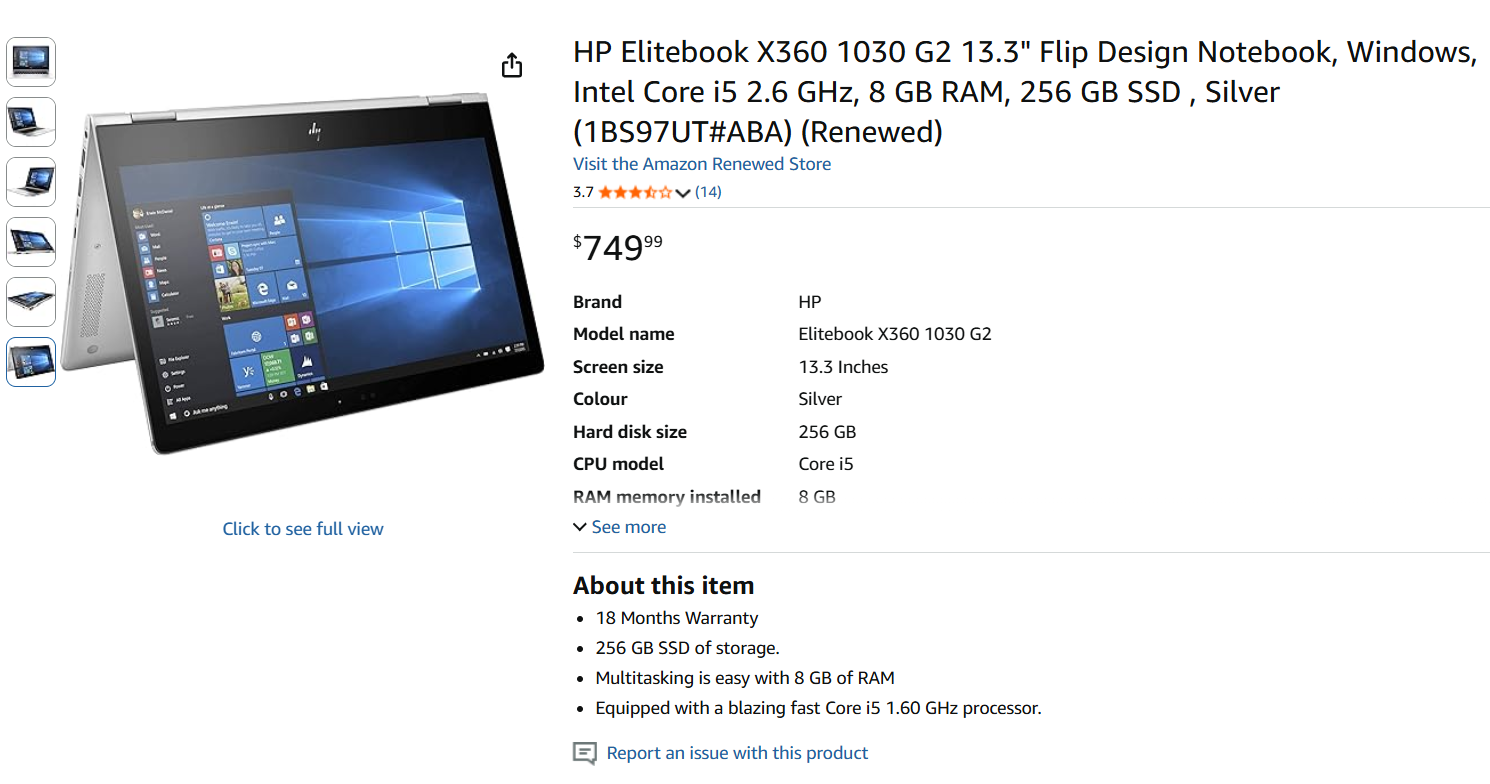Click the Click to see full view link
Image resolution: width=1490 pixels, height=784 pixels.
(x=303, y=528)
